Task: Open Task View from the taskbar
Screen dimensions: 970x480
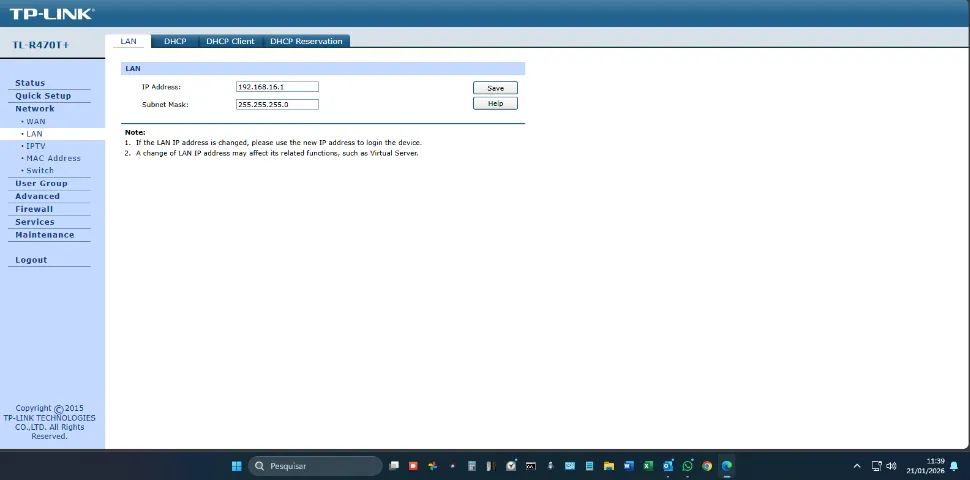Action: coord(394,466)
